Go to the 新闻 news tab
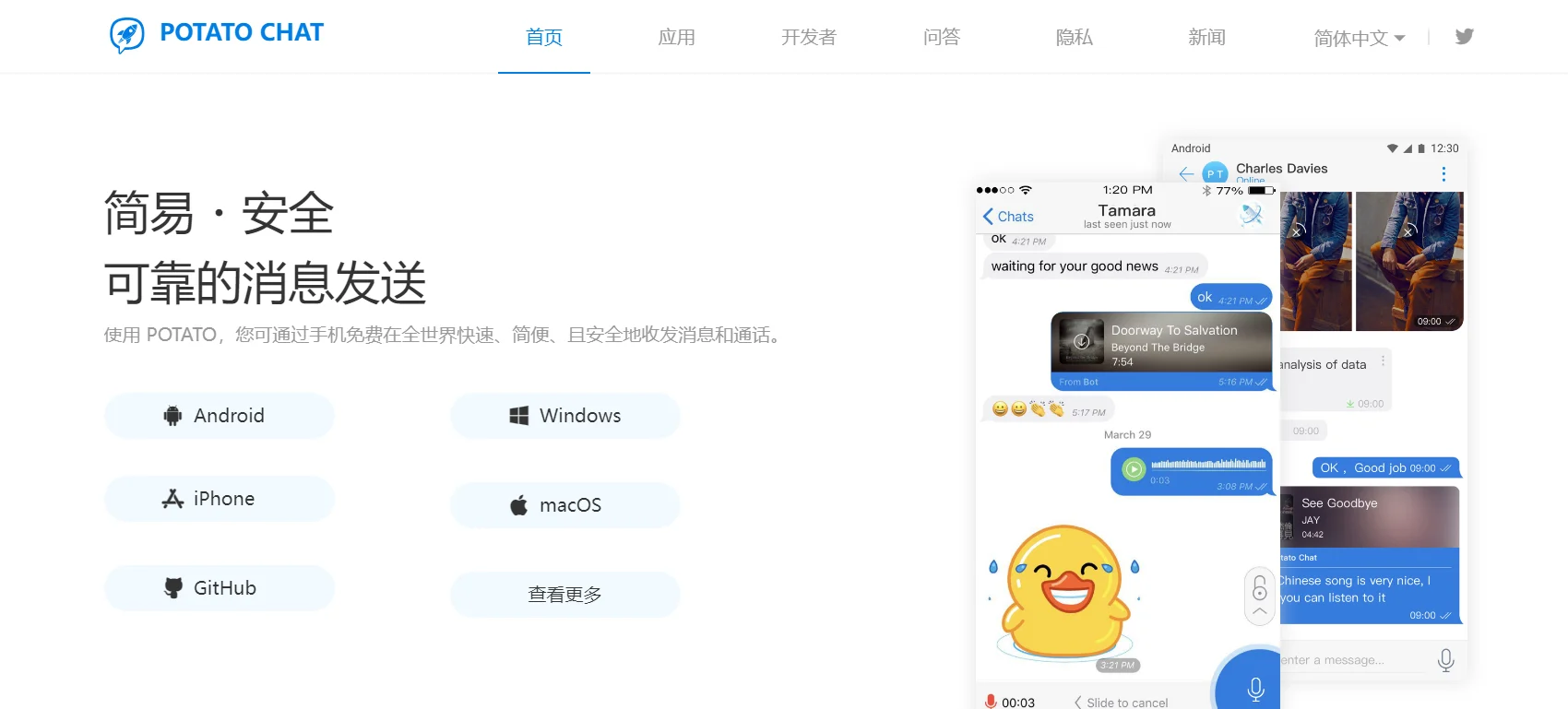 click(1206, 37)
